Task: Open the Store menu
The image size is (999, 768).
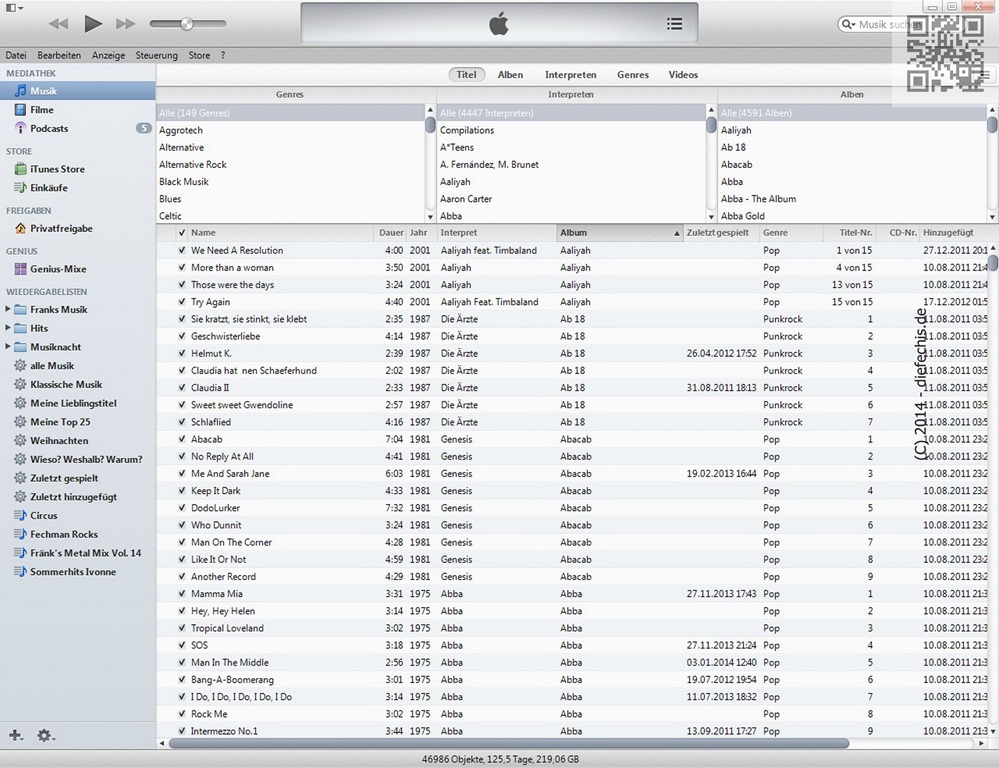Action: (x=199, y=55)
